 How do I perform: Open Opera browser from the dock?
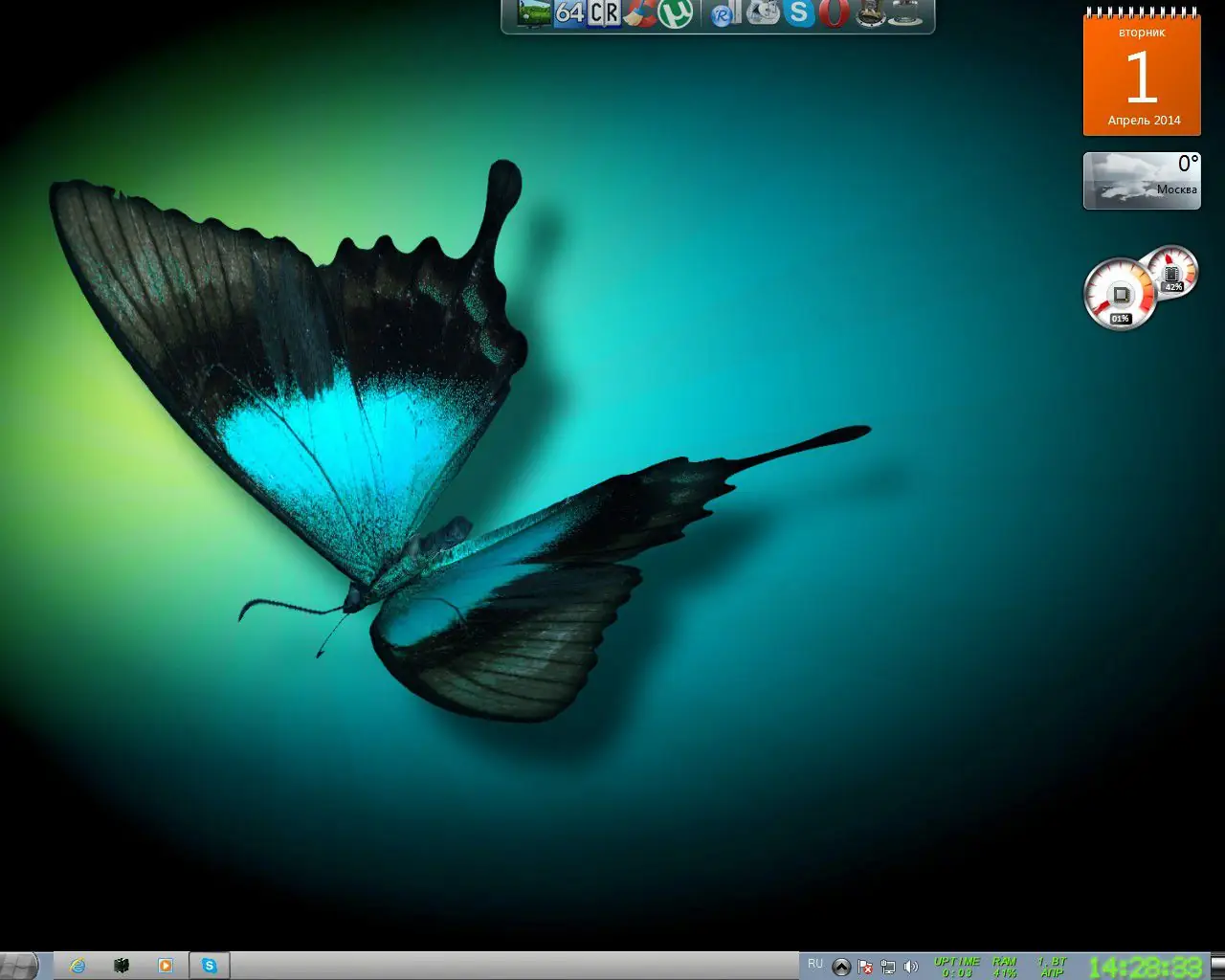pyautogui.click(x=835, y=13)
